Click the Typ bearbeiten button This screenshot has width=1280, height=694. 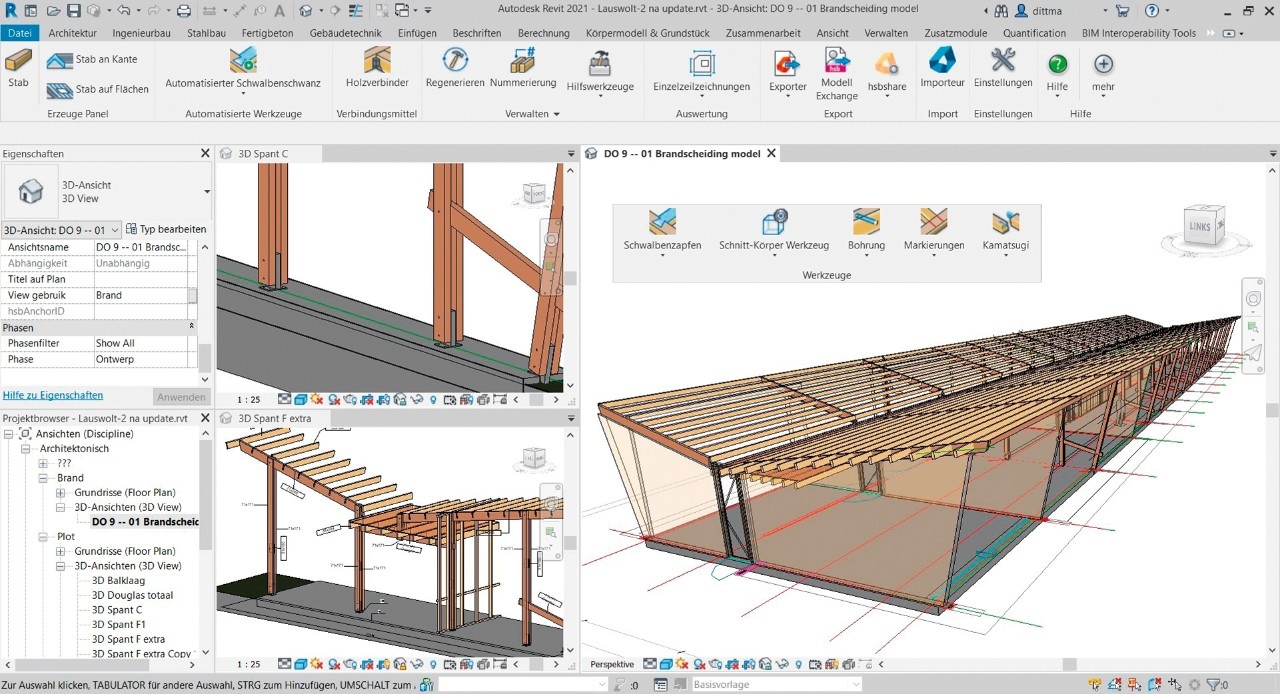pyautogui.click(x=166, y=229)
